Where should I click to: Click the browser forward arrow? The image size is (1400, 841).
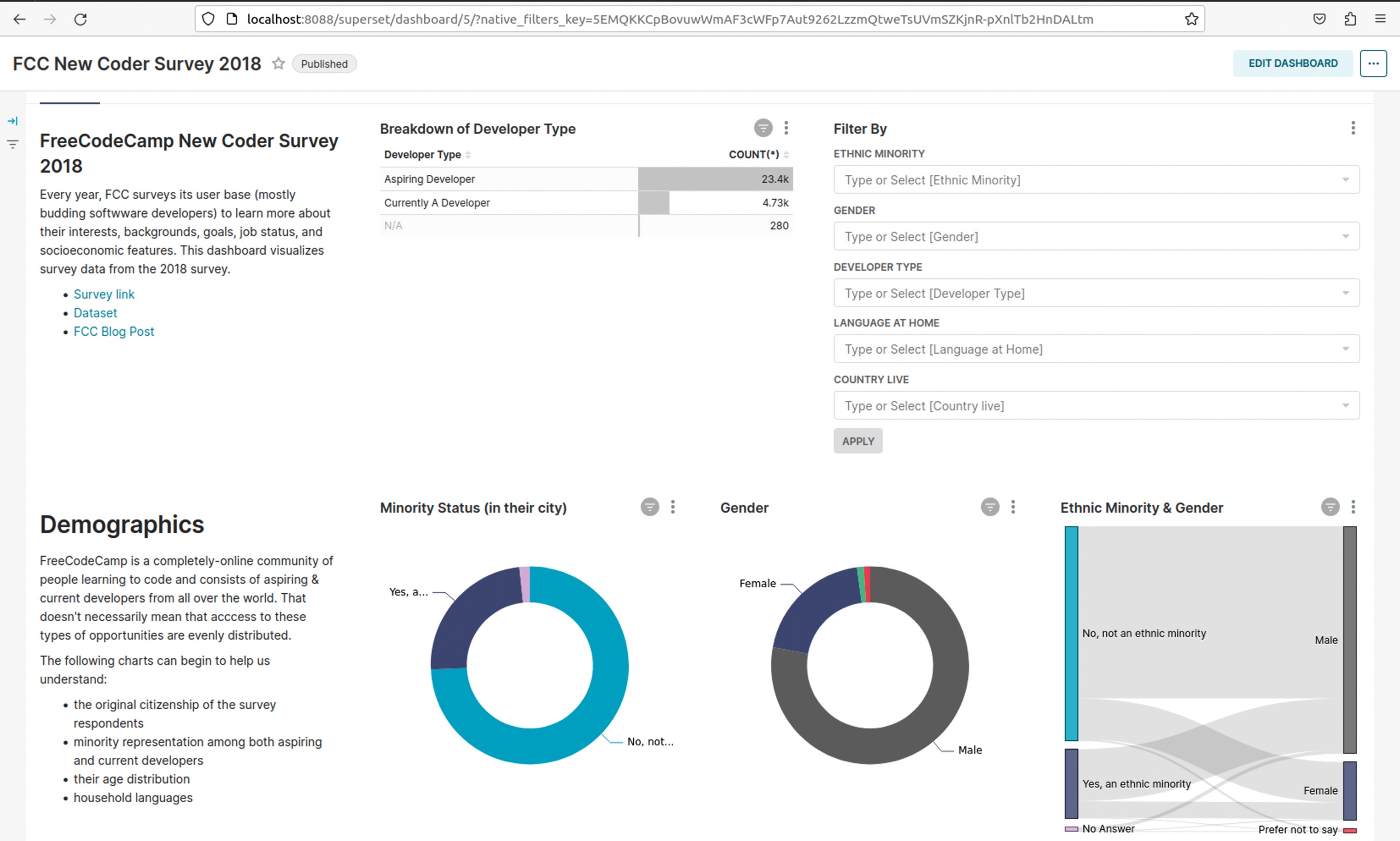coord(50,19)
